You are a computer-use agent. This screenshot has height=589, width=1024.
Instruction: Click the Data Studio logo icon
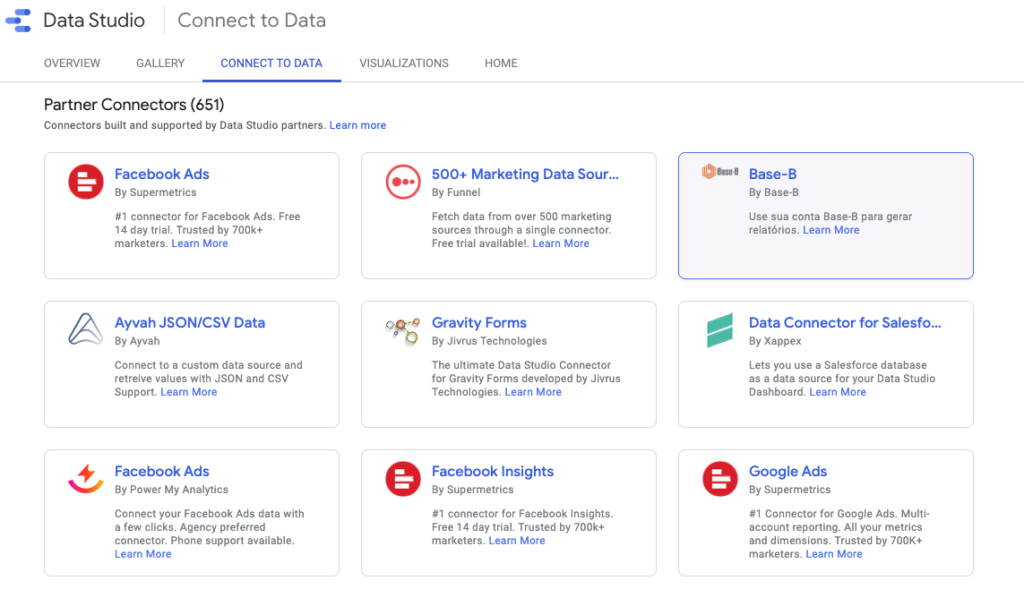18,20
